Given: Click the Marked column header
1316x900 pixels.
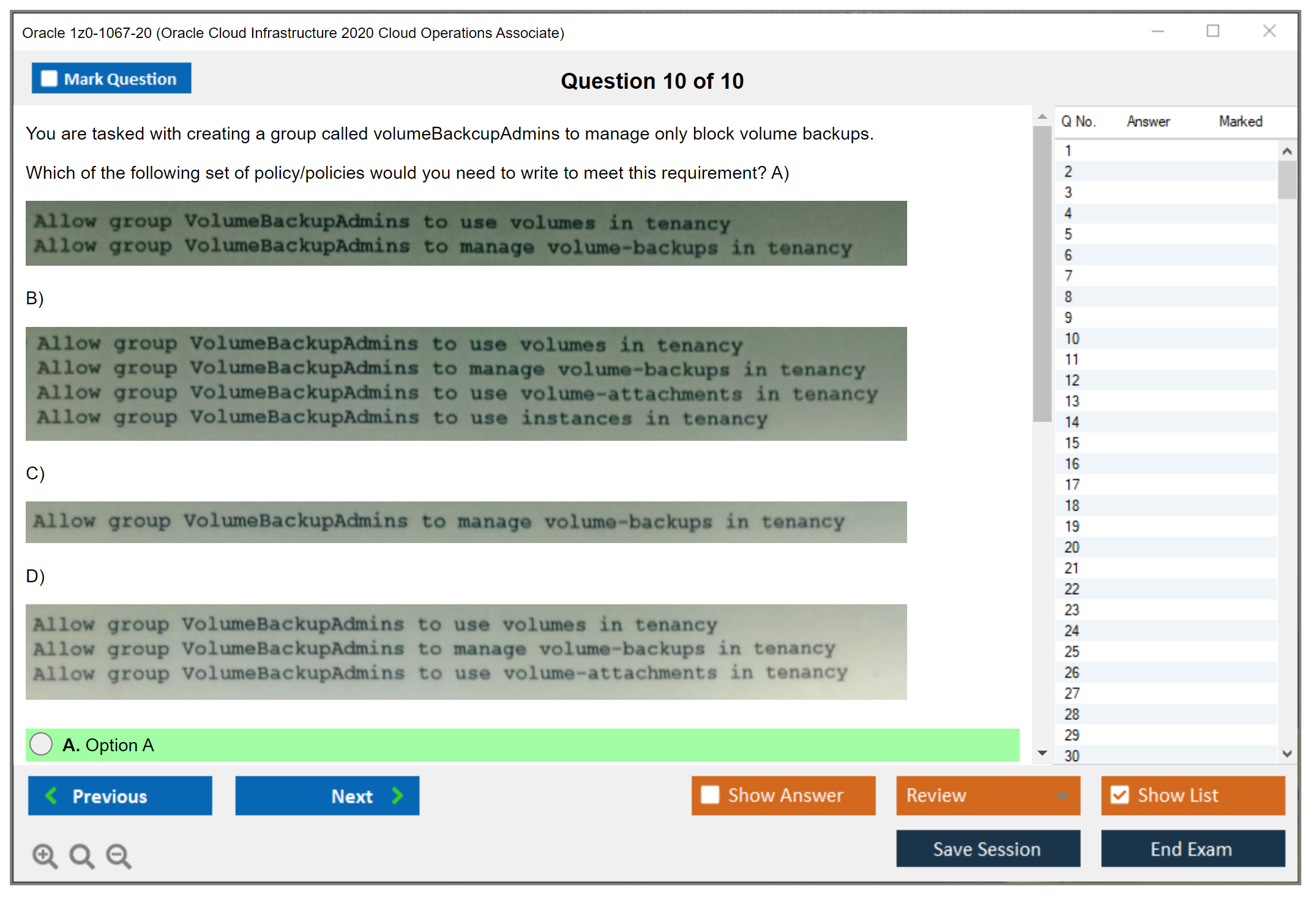Looking at the screenshot, I should (1240, 122).
